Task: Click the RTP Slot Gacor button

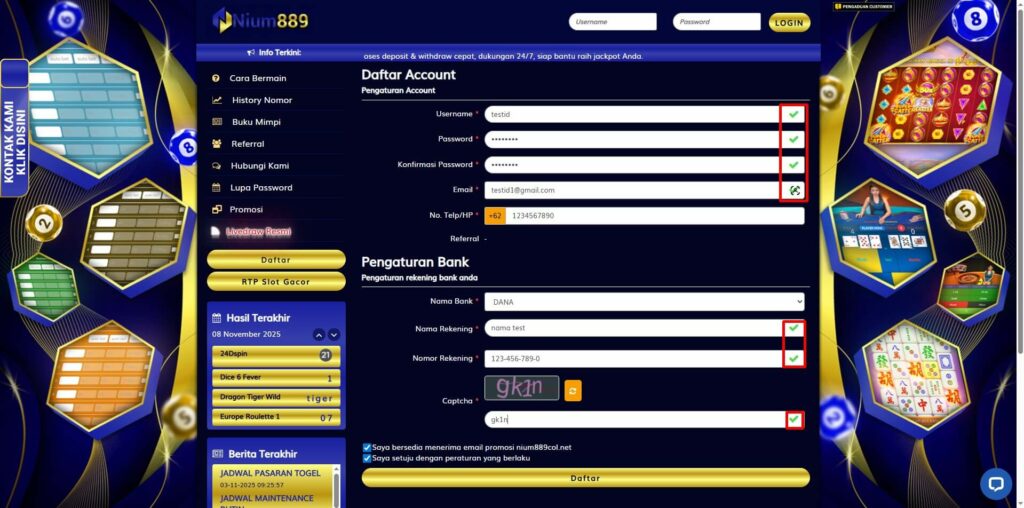Action: [x=276, y=281]
